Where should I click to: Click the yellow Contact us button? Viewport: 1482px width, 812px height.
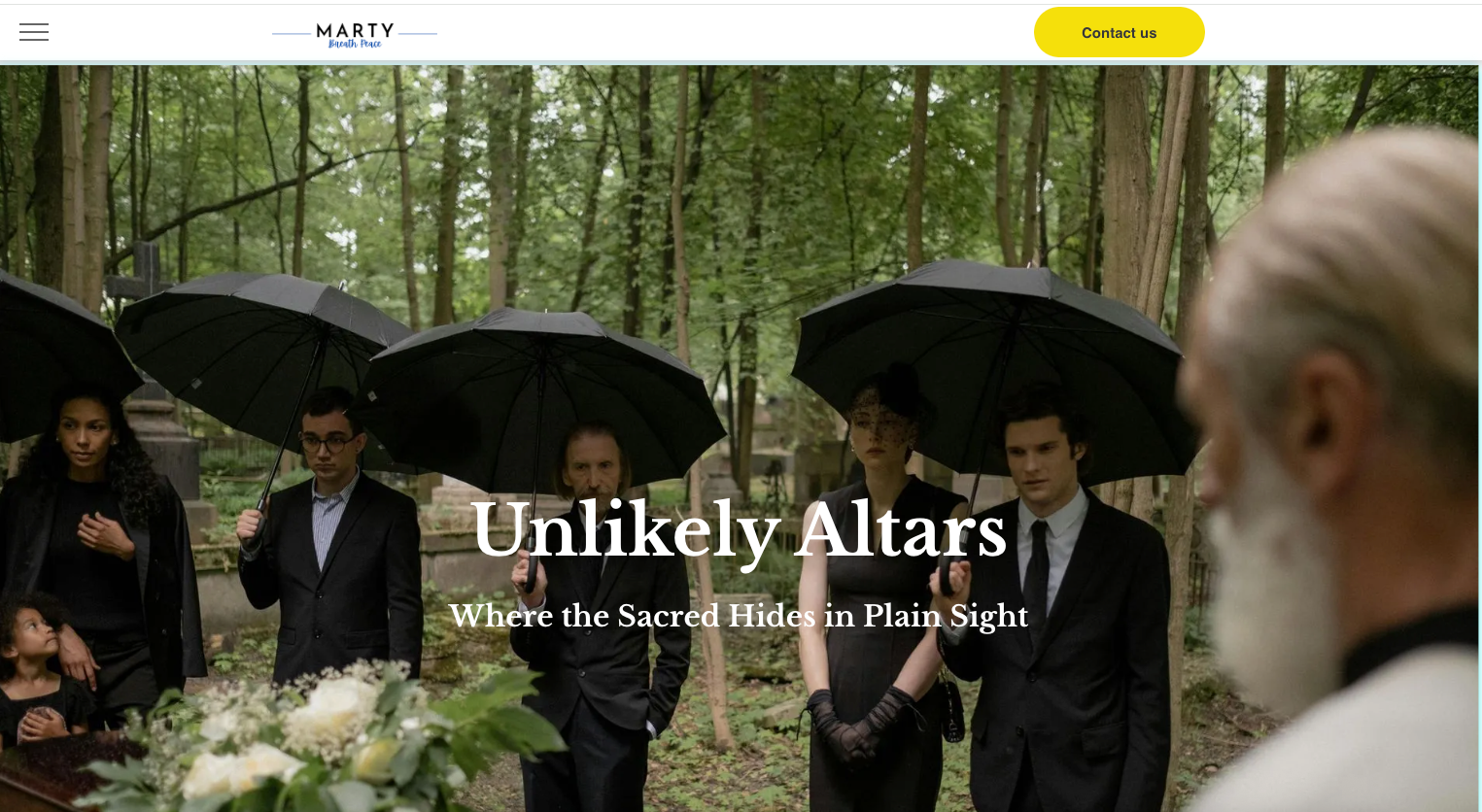pos(1119,32)
